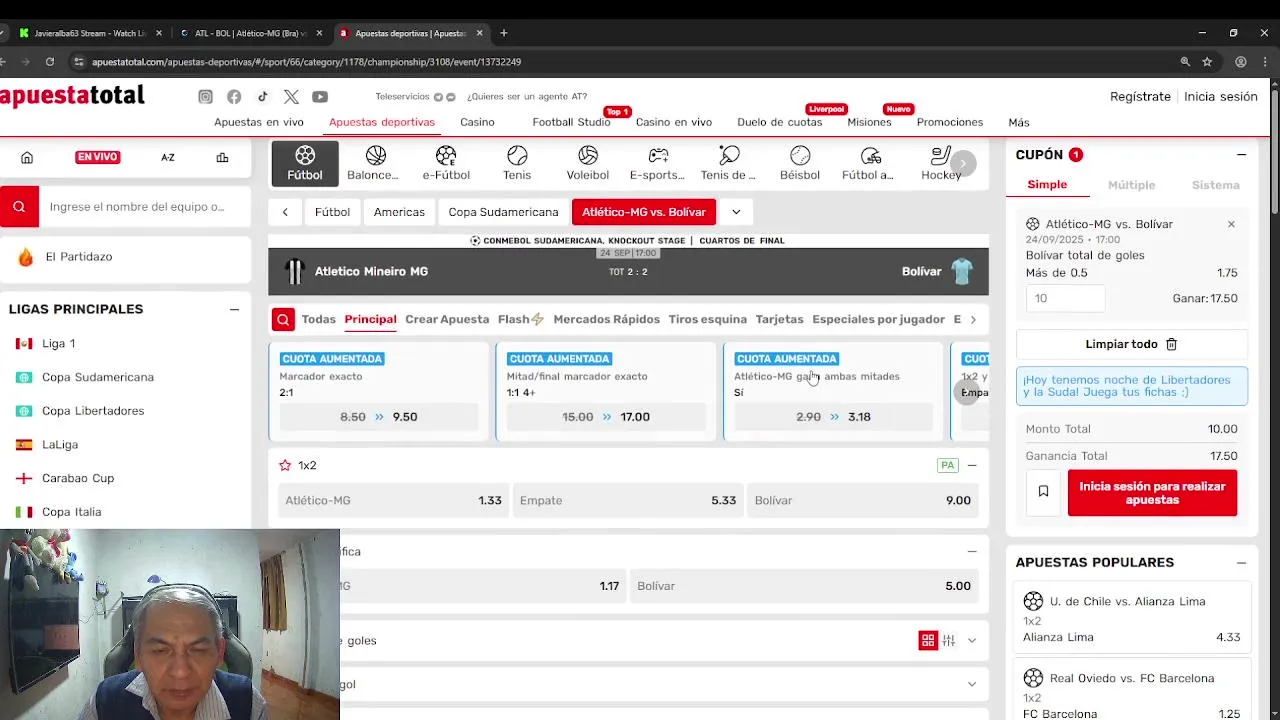Collapse the 1x2 market section

[972, 465]
